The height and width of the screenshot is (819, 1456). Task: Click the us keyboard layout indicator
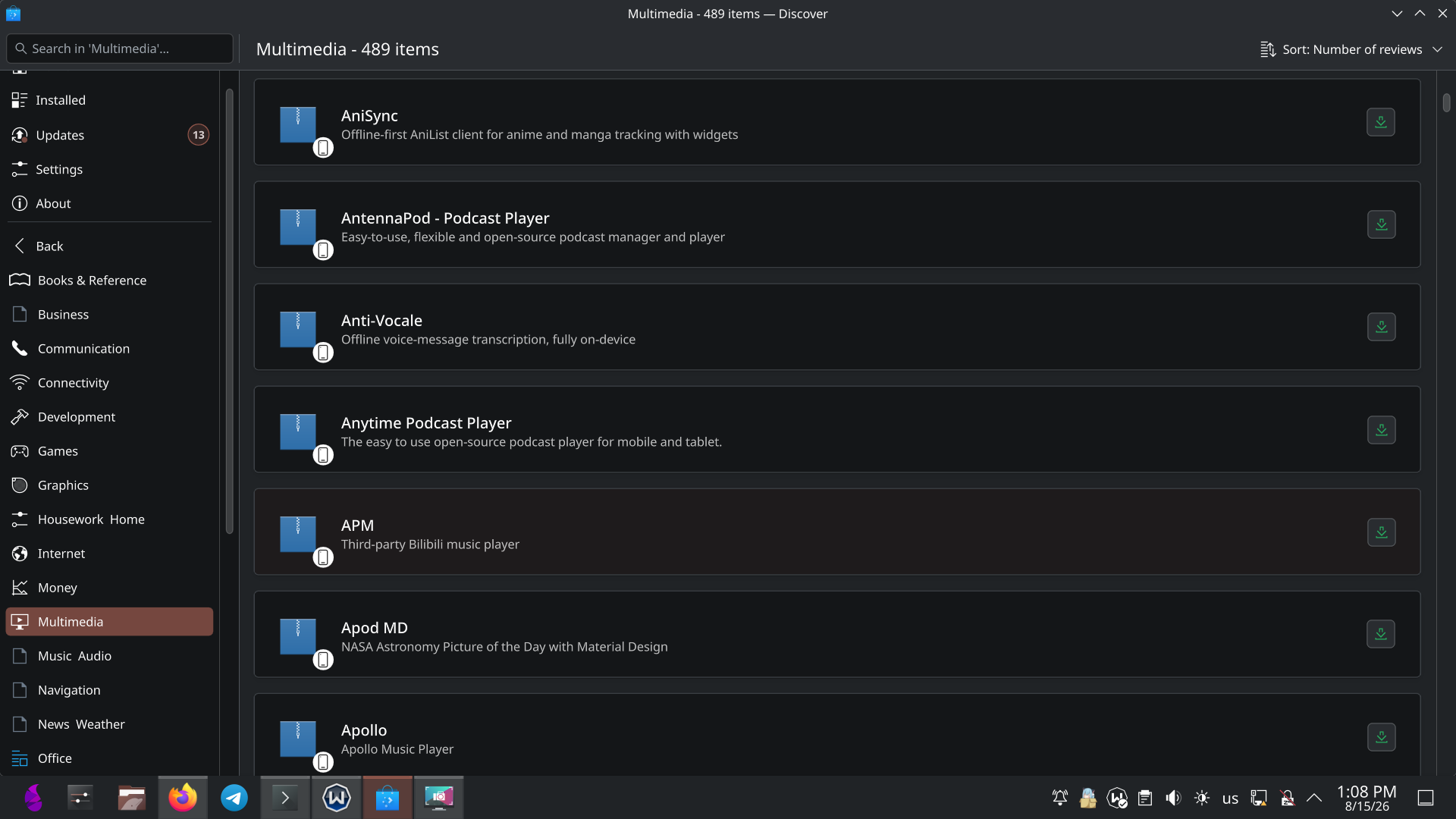coord(1230,798)
